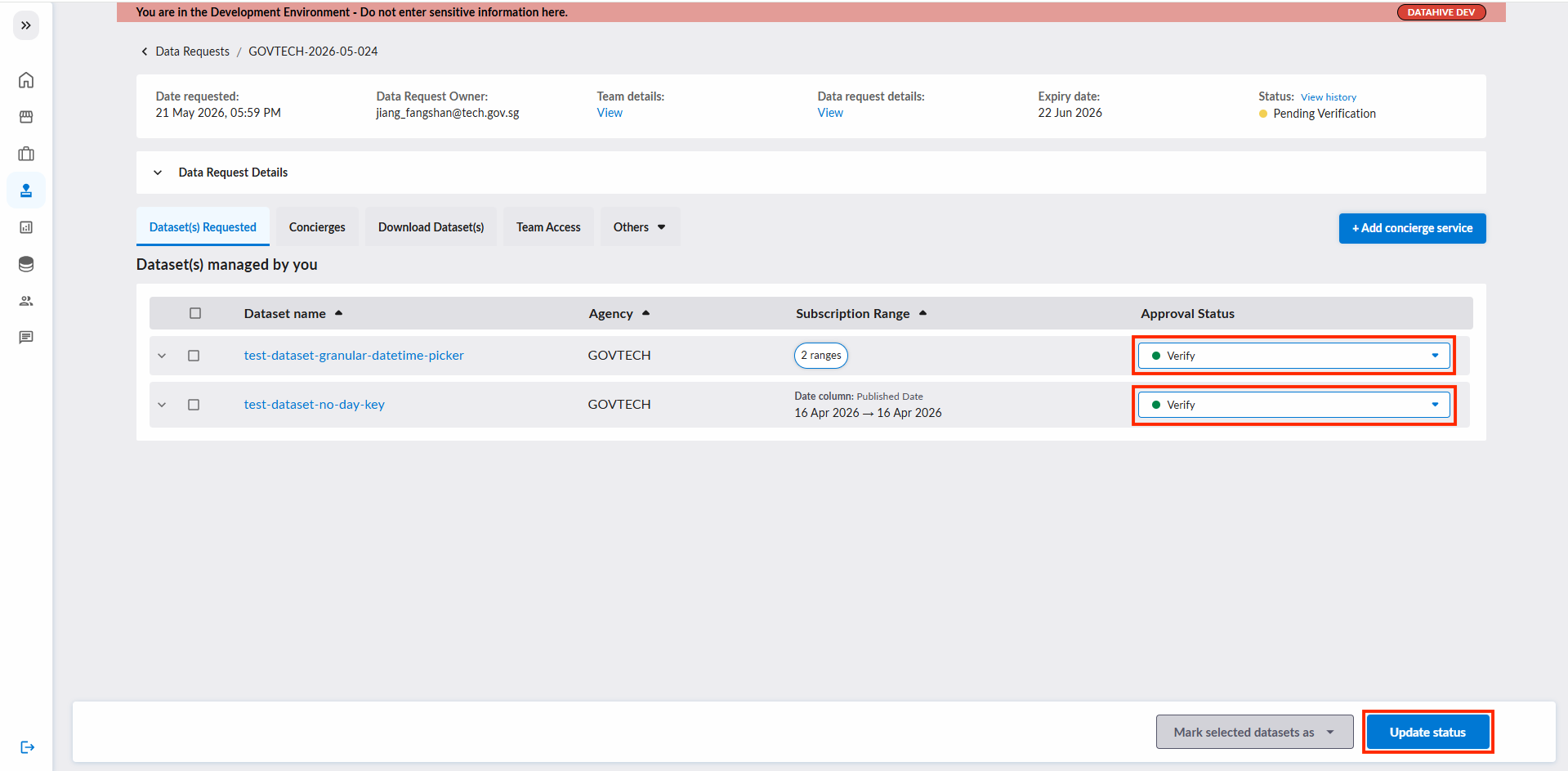Tick the select-all checkbox in the table header
Viewport: 1568px width, 771px height.
(x=195, y=313)
